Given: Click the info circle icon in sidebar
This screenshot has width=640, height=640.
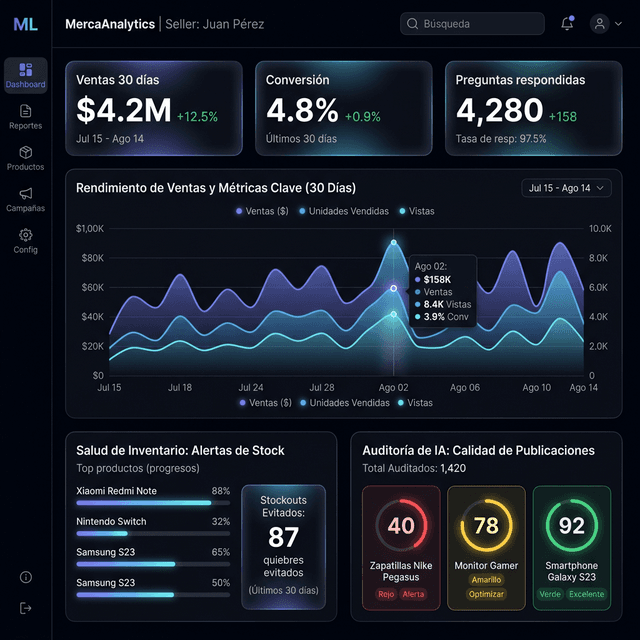Looking at the screenshot, I should 26,577.
